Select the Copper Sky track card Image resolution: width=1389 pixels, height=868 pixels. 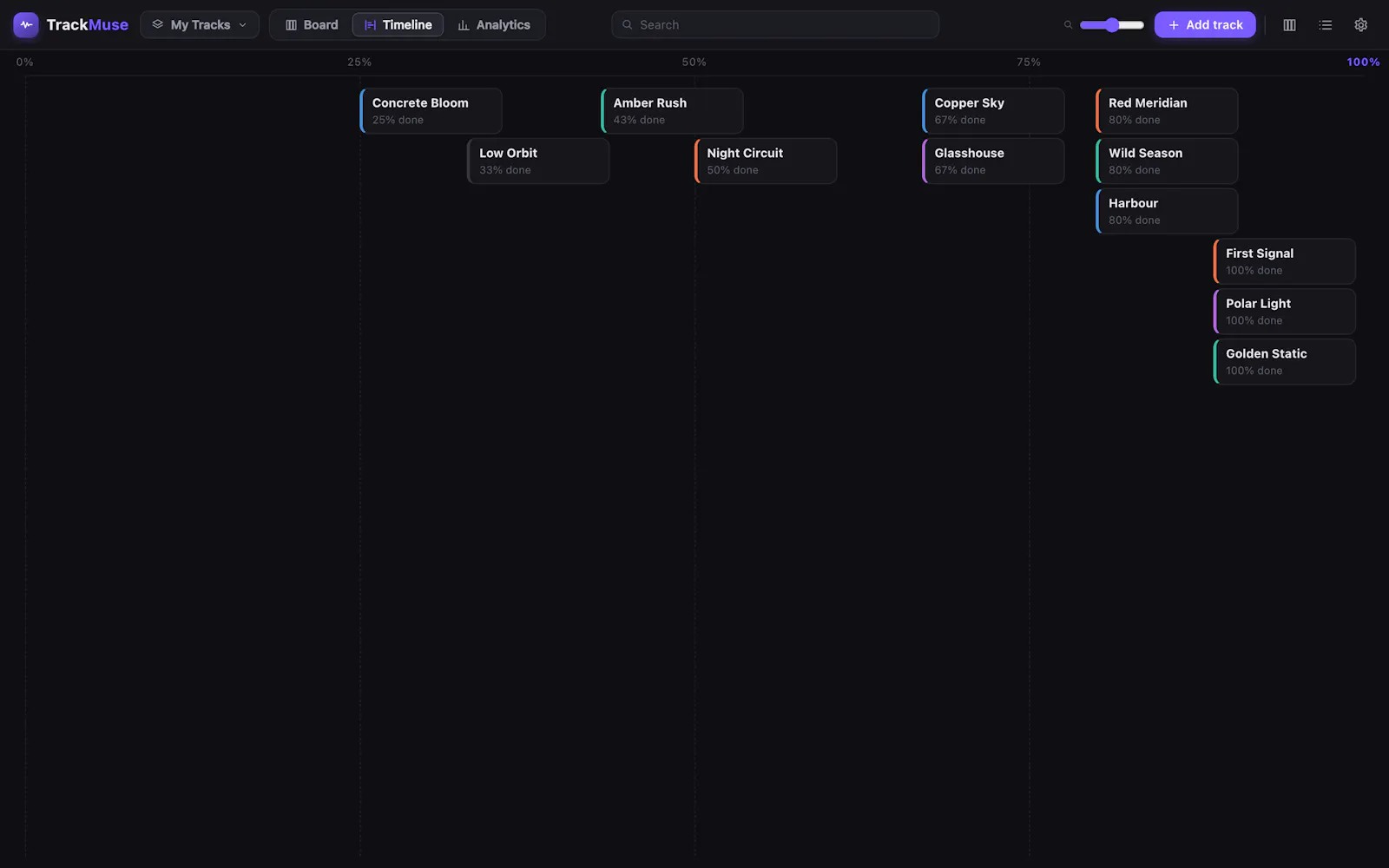coord(993,110)
